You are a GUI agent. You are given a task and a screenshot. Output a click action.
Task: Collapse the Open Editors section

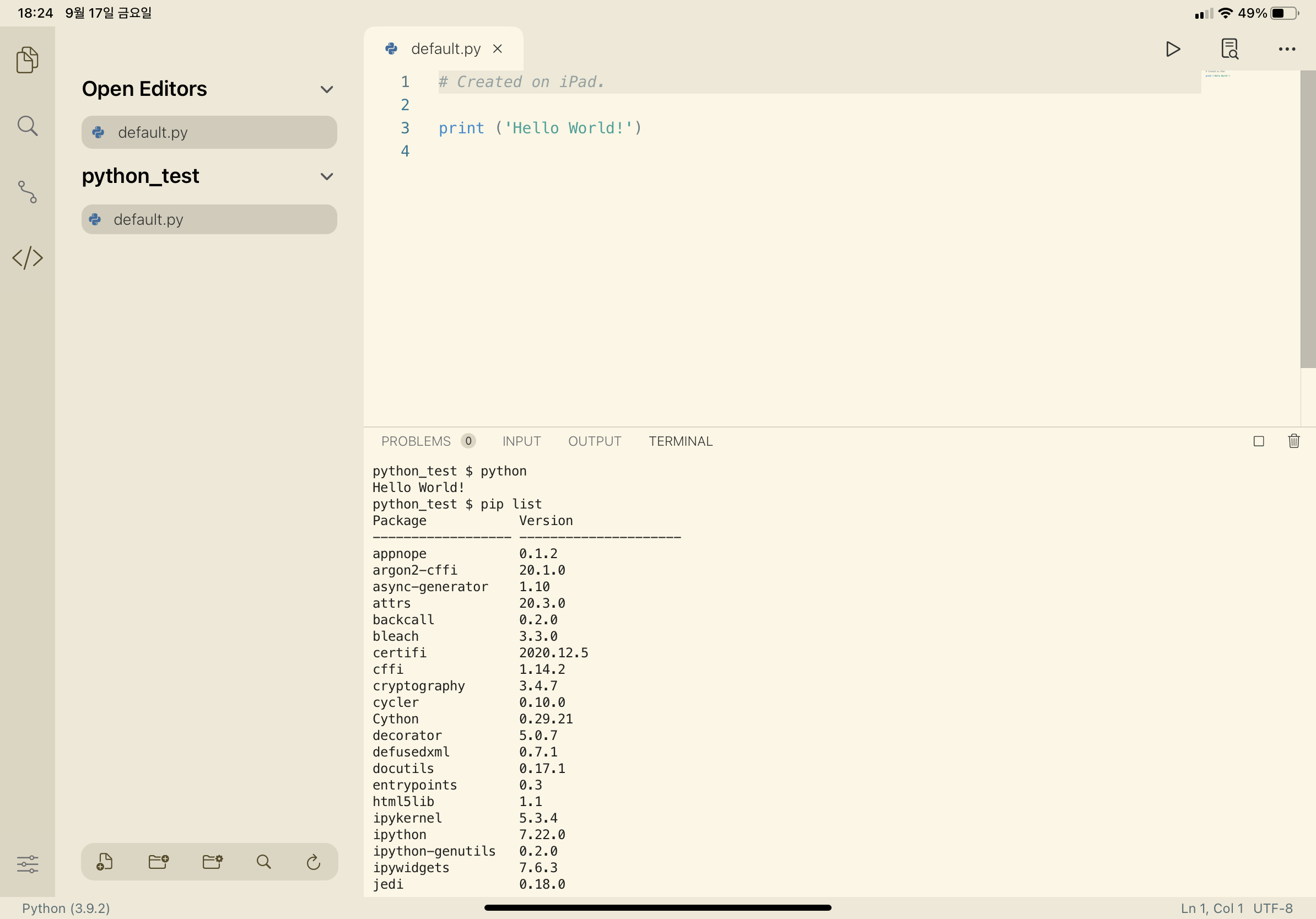(327, 89)
